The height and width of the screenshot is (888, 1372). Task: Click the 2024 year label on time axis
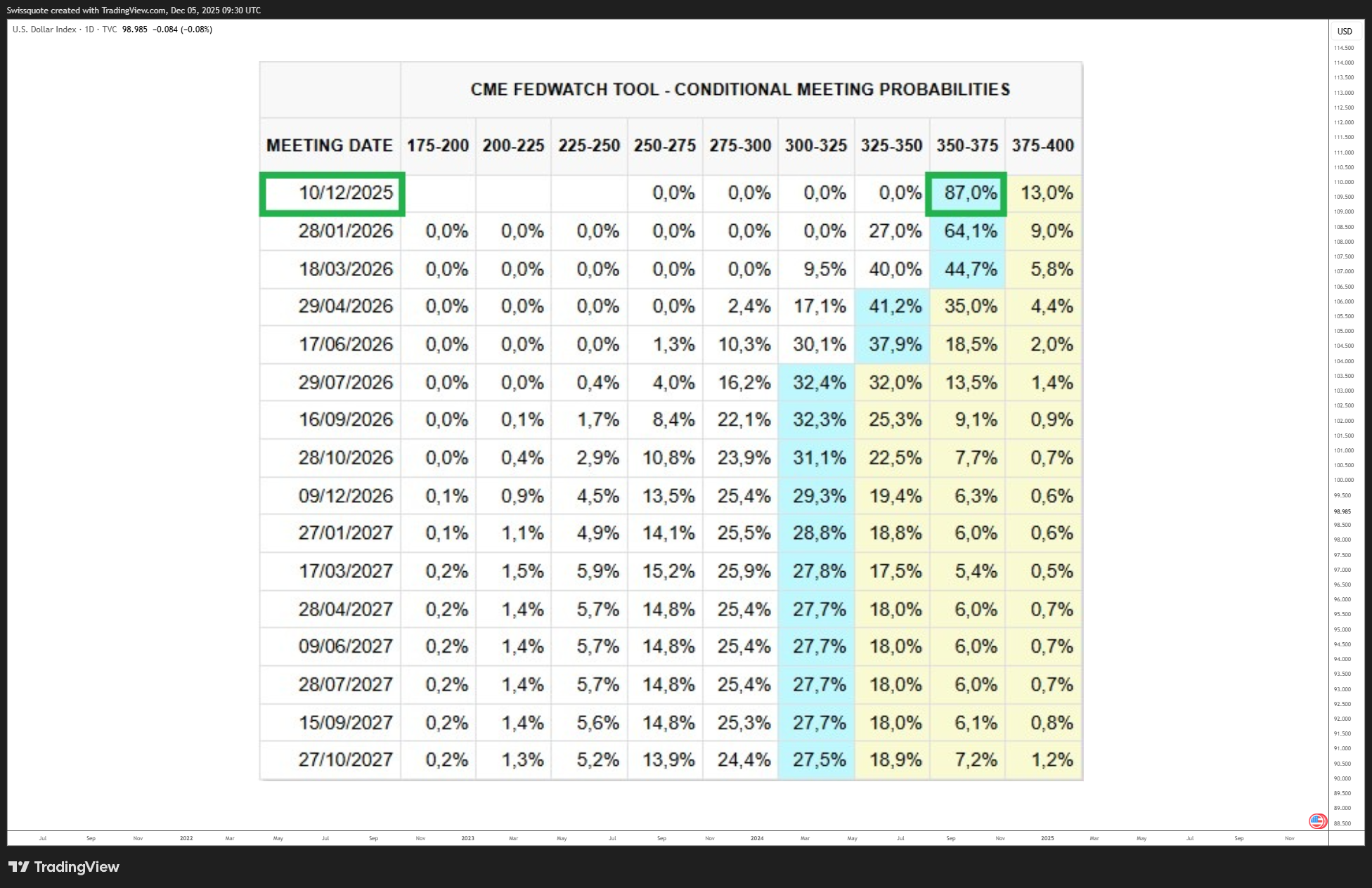pyautogui.click(x=757, y=838)
